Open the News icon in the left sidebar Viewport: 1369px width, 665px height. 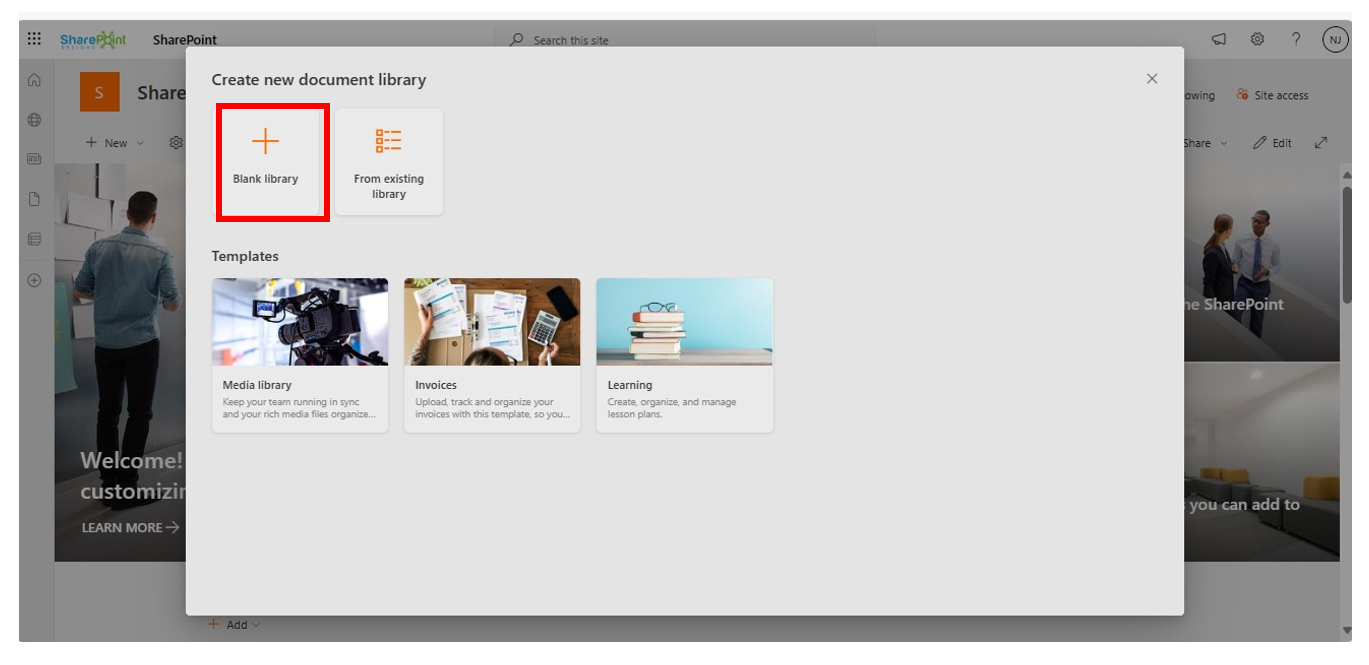[x=34, y=157]
